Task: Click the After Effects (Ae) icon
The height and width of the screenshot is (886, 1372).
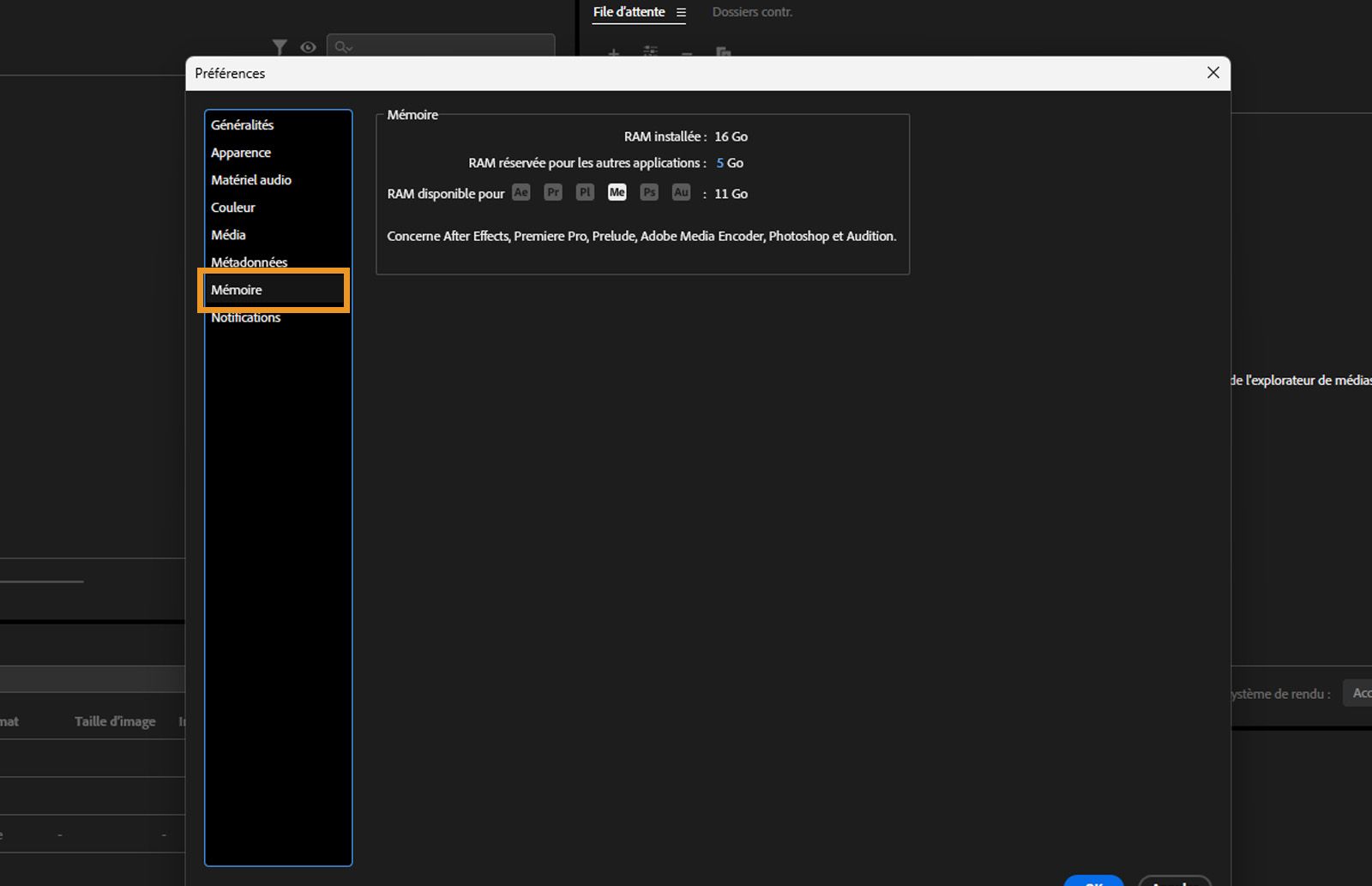Action: tap(521, 192)
